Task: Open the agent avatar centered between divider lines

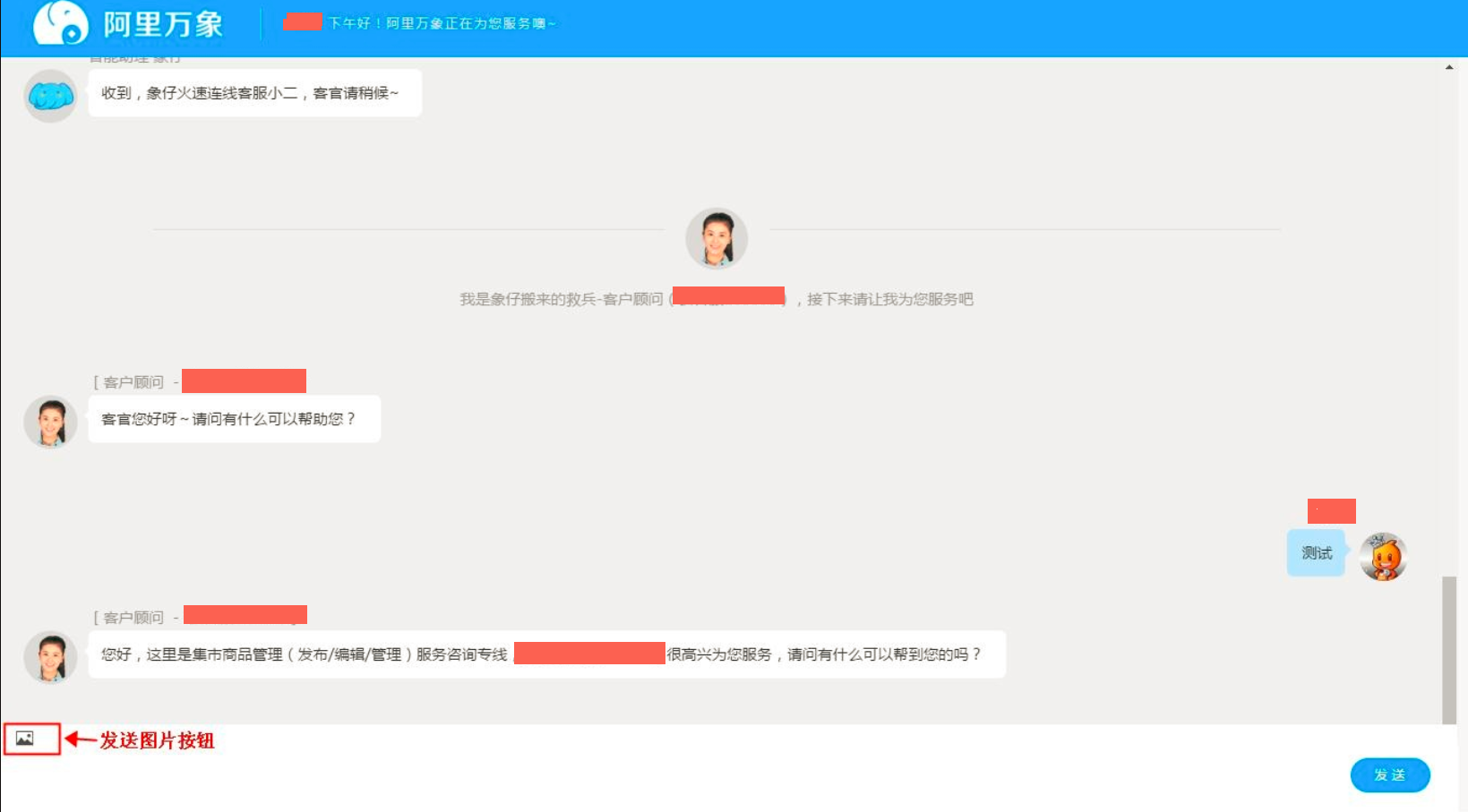Action: click(717, 238)
